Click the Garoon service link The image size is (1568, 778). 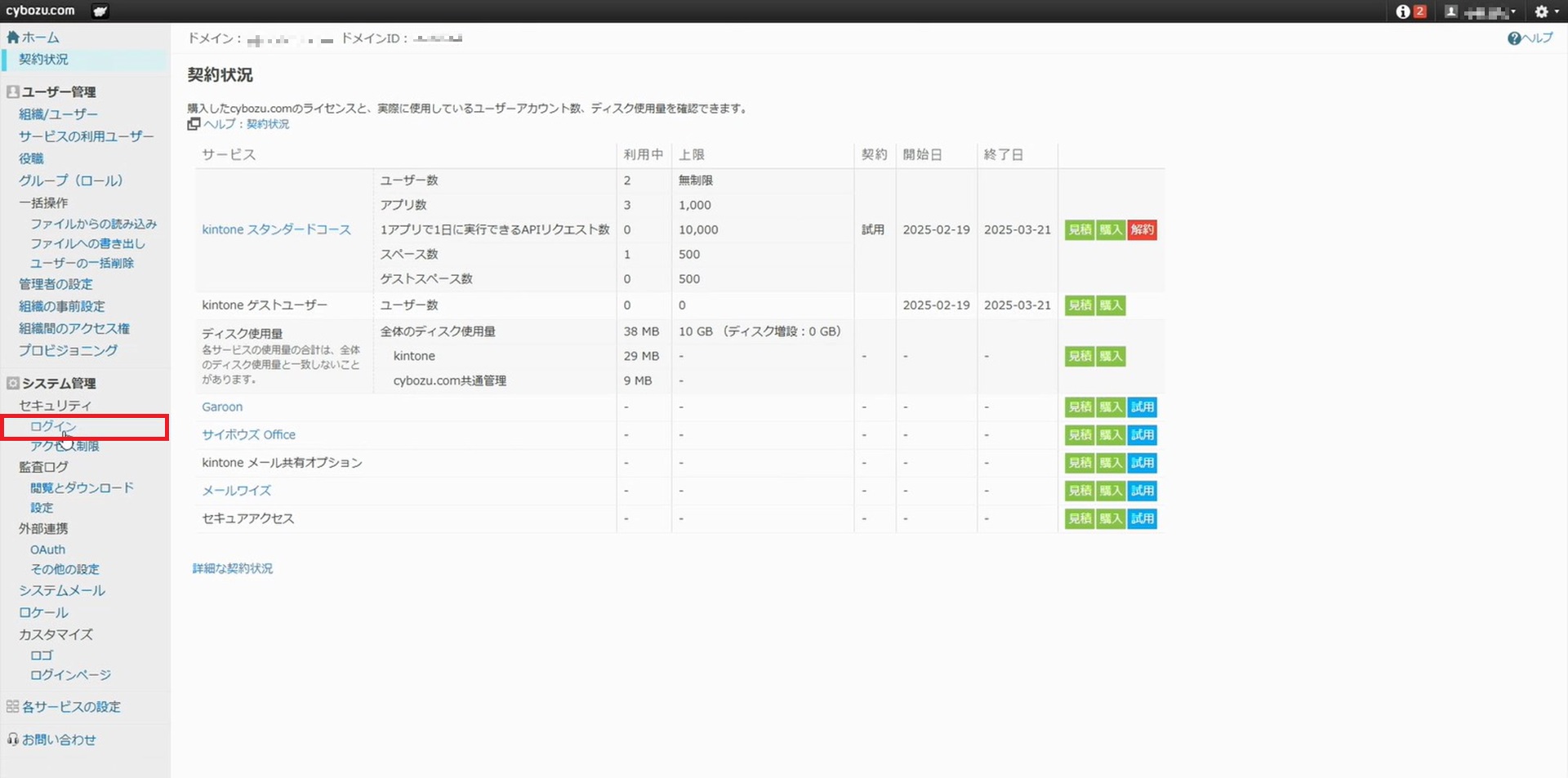click(222, 407)
